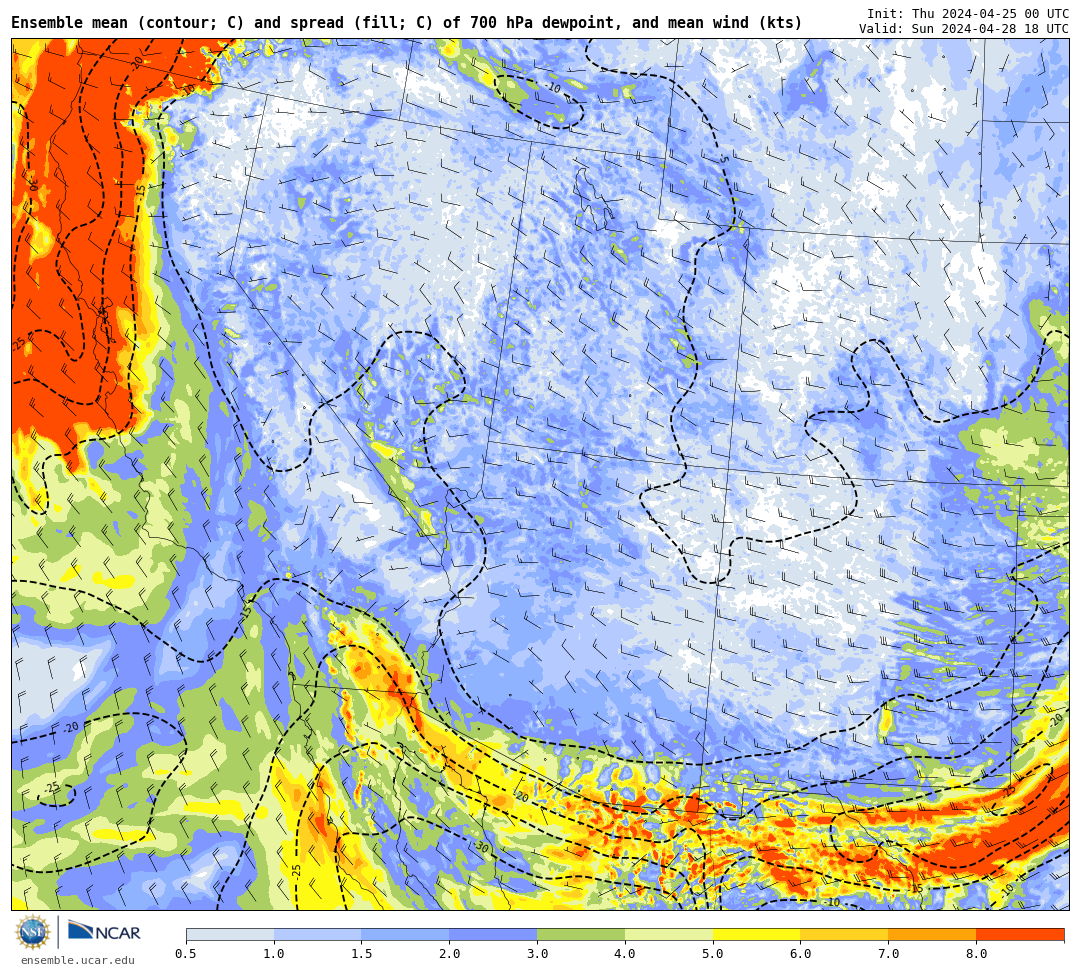The image size is (1080, 973).
Task: Click the 1.5–2.0 blue colorbar segment
Action: click(x=406, y=934)
